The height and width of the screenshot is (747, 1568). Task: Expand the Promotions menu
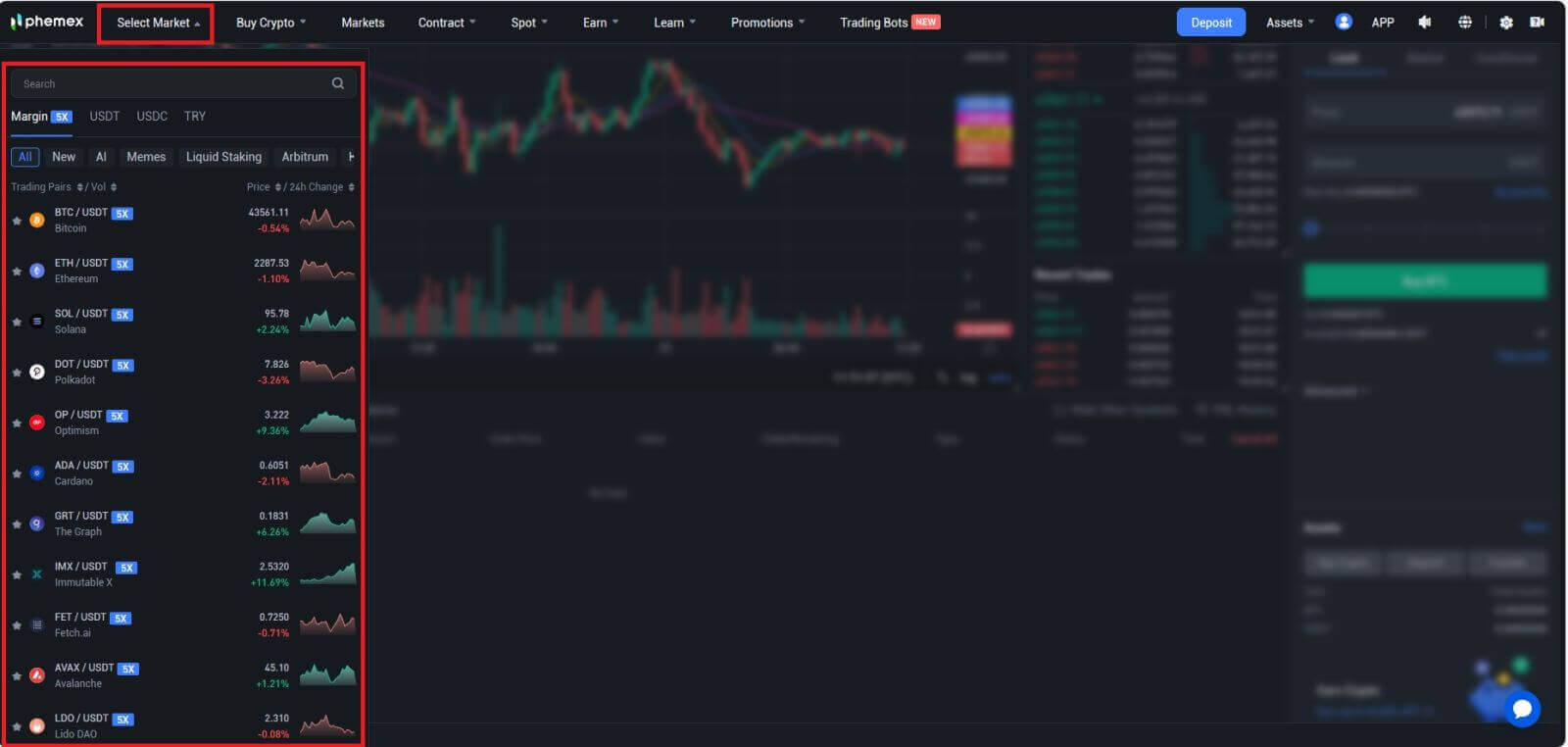coord(767,23)
